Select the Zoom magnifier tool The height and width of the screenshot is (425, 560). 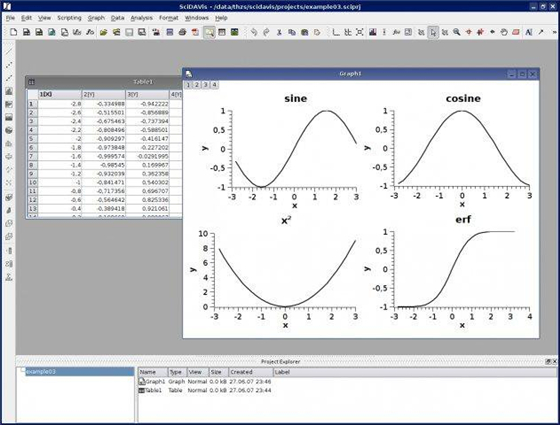pos(456,32)
